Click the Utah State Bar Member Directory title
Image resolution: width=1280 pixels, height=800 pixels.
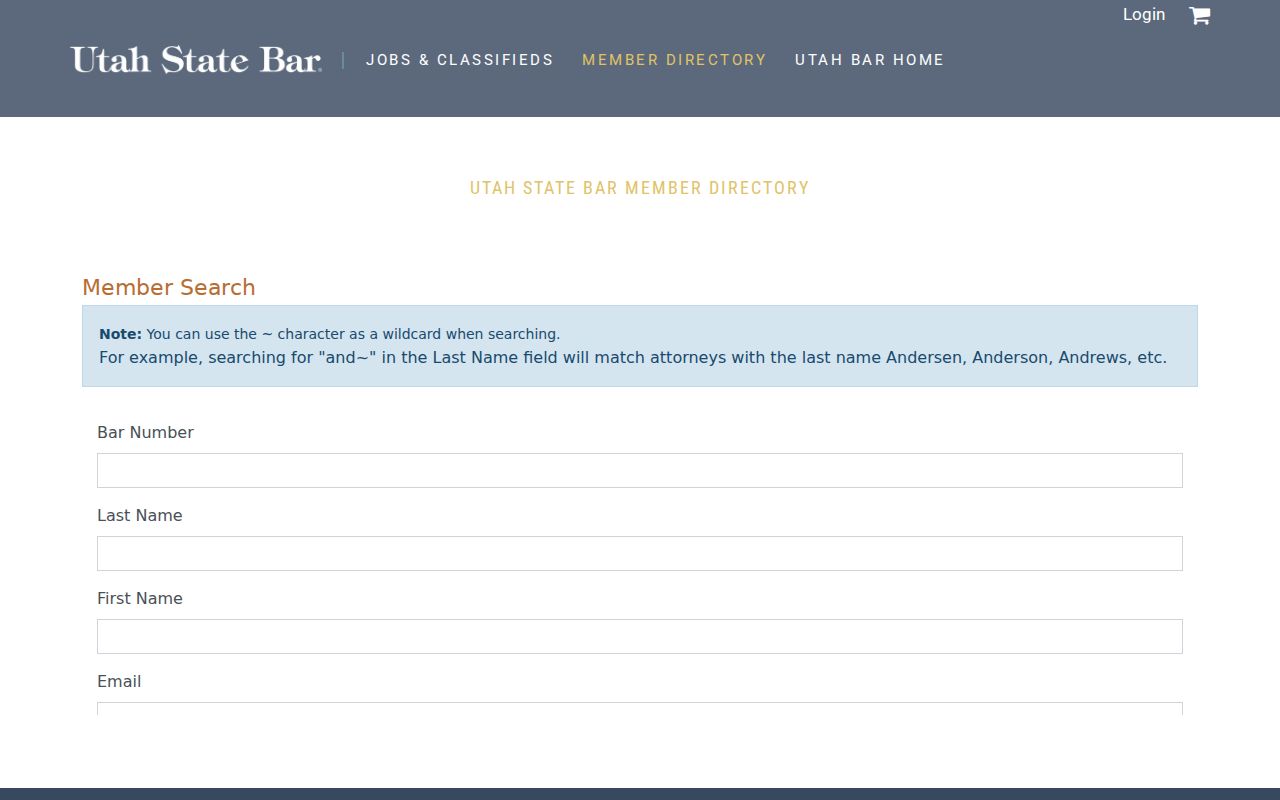click(x=640, y=188)
